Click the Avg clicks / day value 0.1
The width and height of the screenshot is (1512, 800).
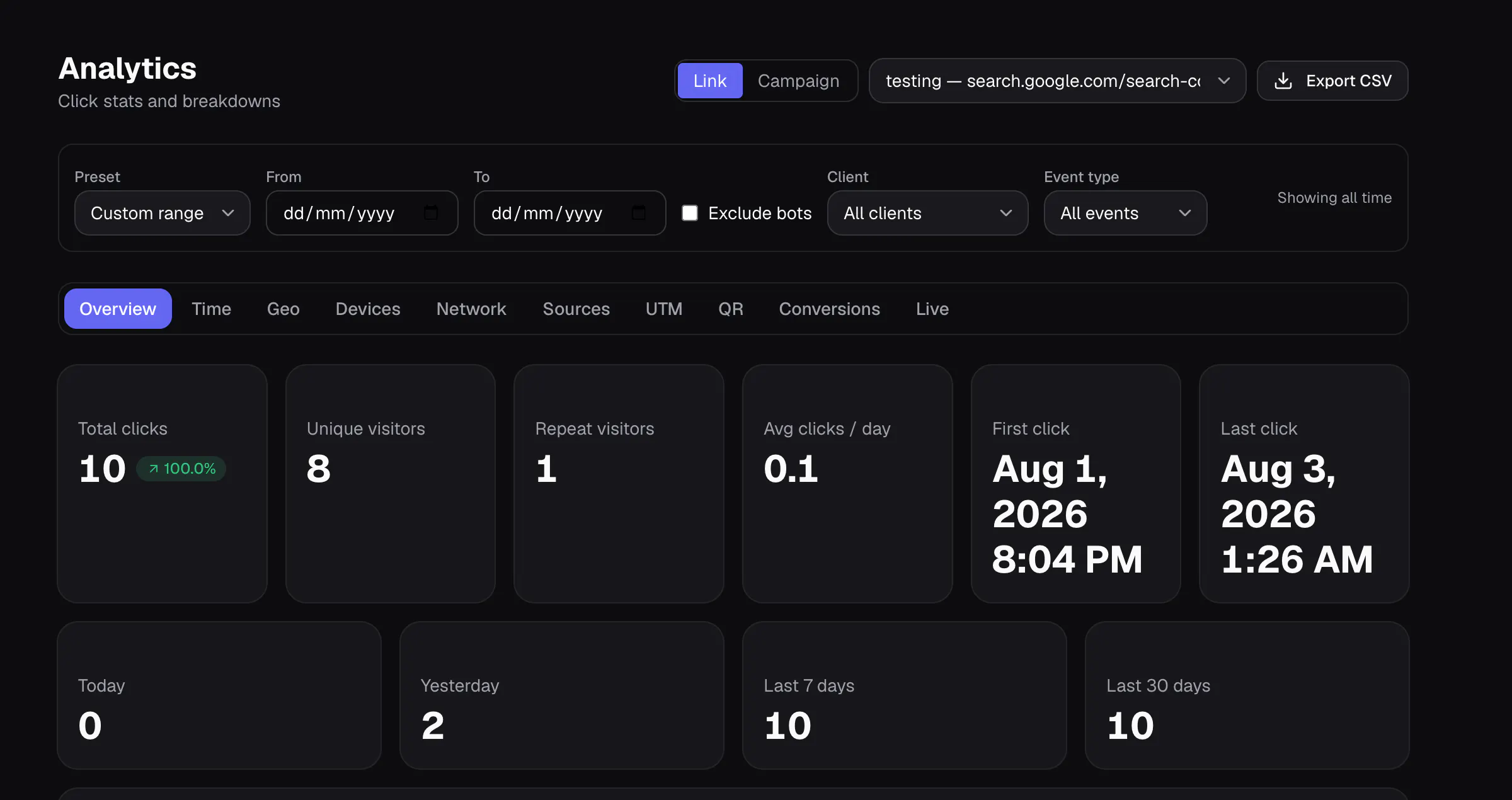791,469
